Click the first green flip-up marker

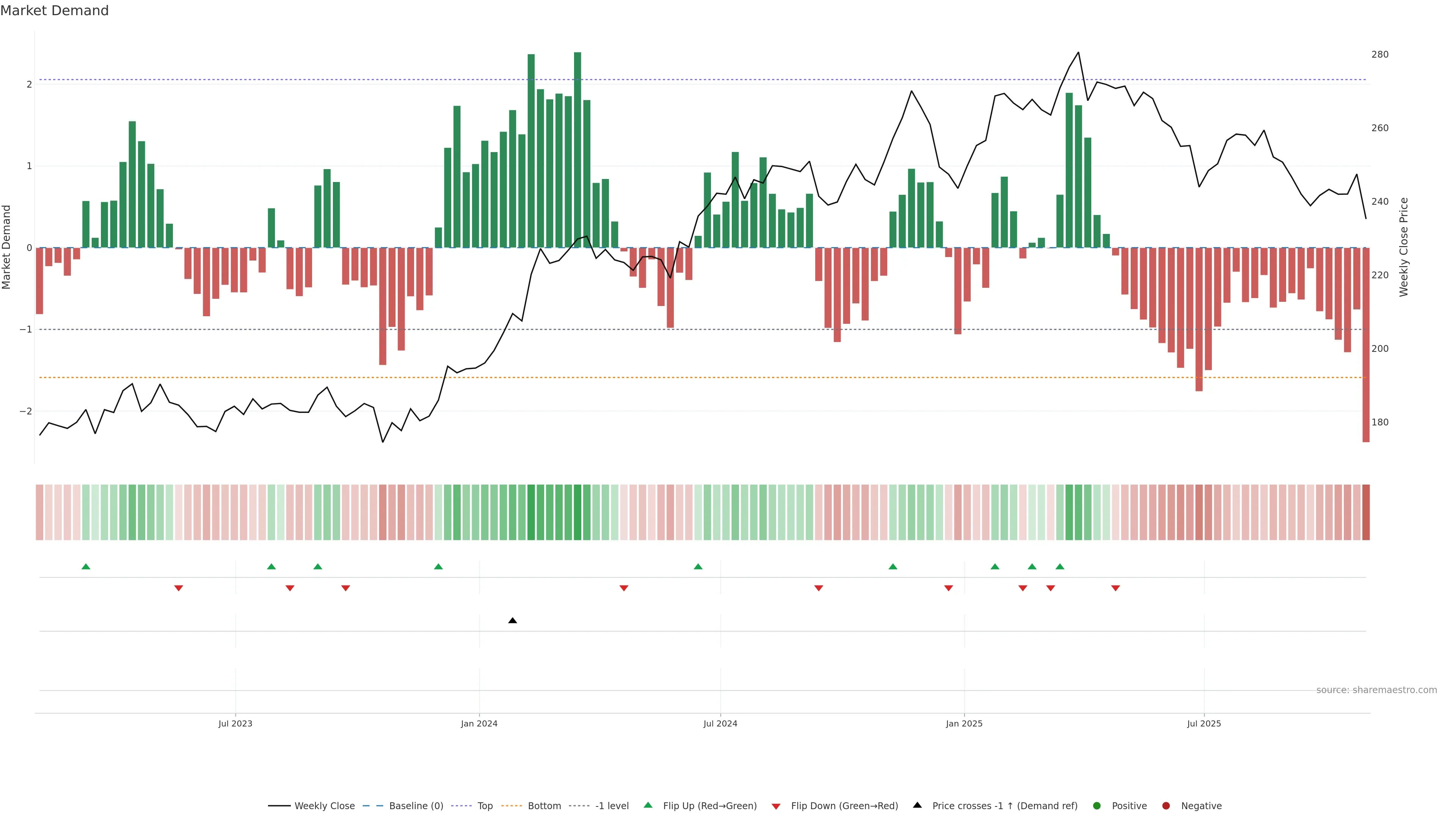coord(86,566)
